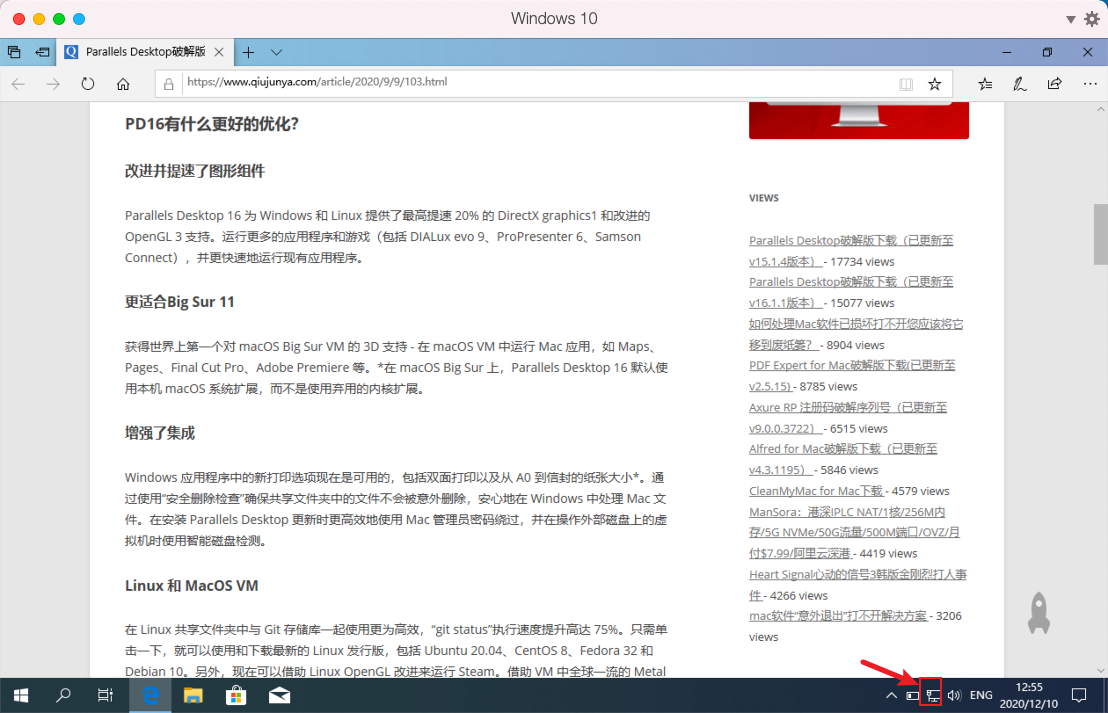Click heading 更适合Big Sur 11

pyautogui.click(x=179, y=302)
